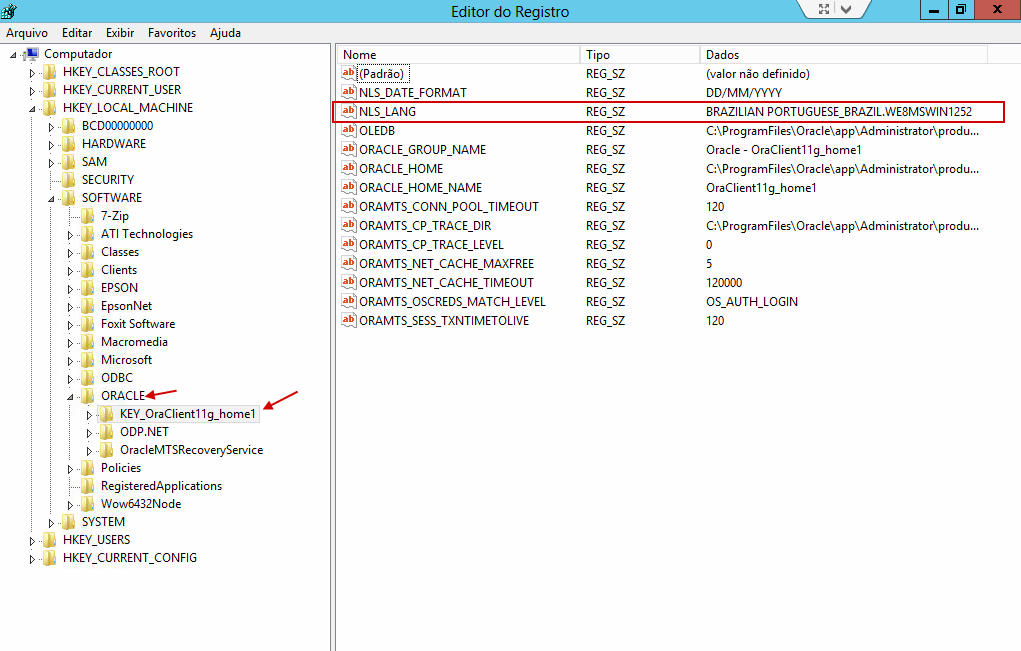This screenshot has height=651, width=1021.
Task: Click the string value icon of ORACLE_GROUP_NAME
Action: coord(349,148)
